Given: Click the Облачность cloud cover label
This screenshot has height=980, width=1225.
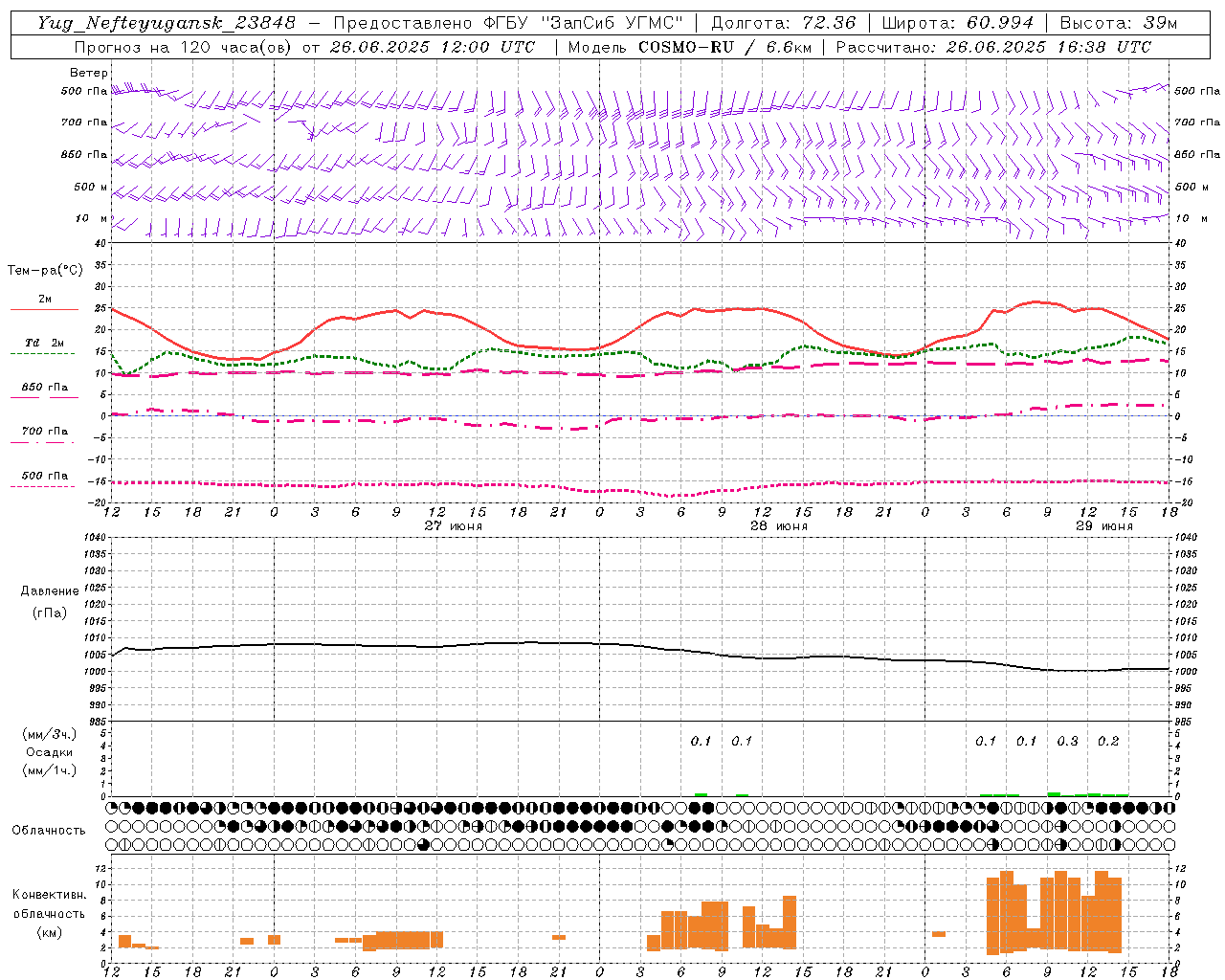Looking at the screenshot, I should point(49,831).
